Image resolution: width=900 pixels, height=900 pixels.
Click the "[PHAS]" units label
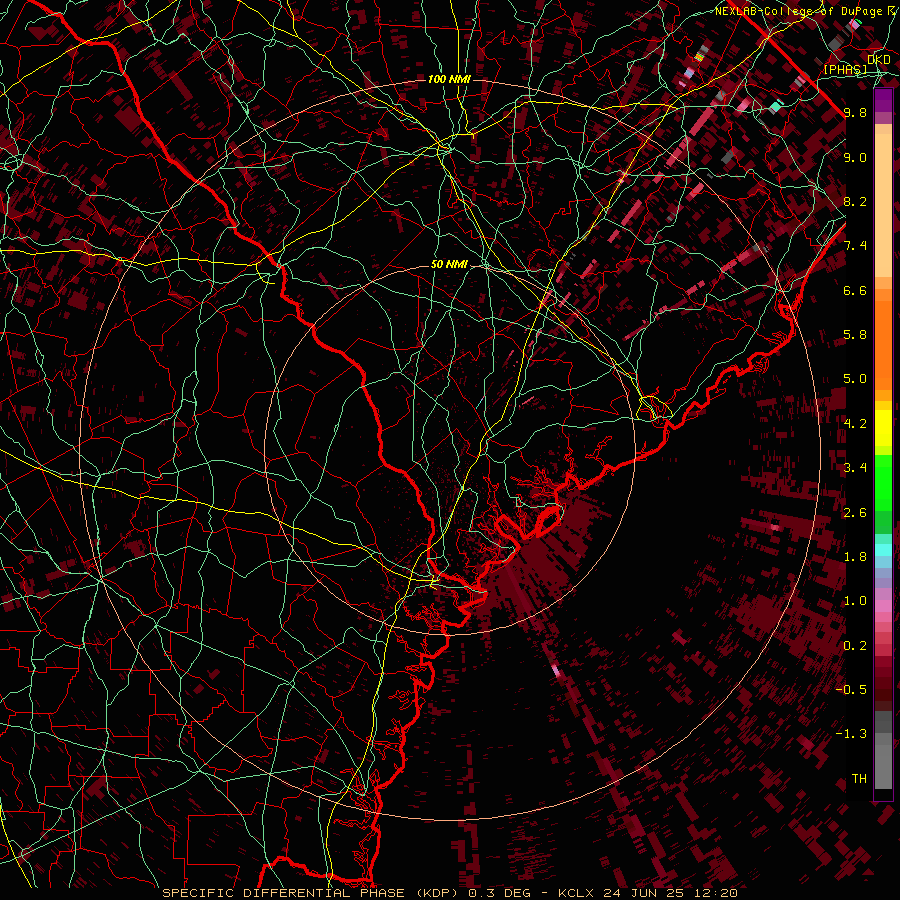[x=845, y=70]
